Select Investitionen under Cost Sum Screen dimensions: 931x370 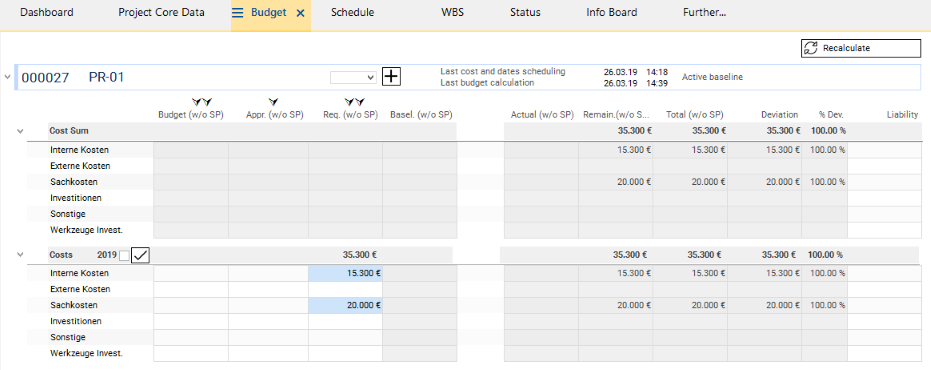coord(76,198)
